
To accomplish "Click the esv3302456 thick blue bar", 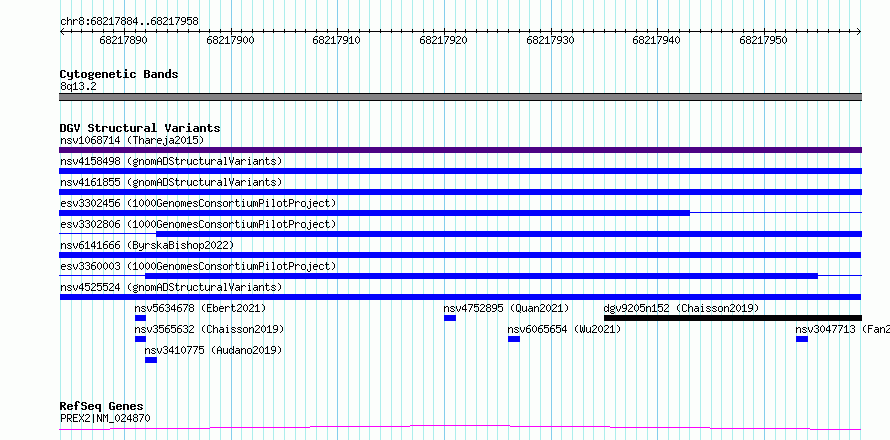I will tap(375, 213).
